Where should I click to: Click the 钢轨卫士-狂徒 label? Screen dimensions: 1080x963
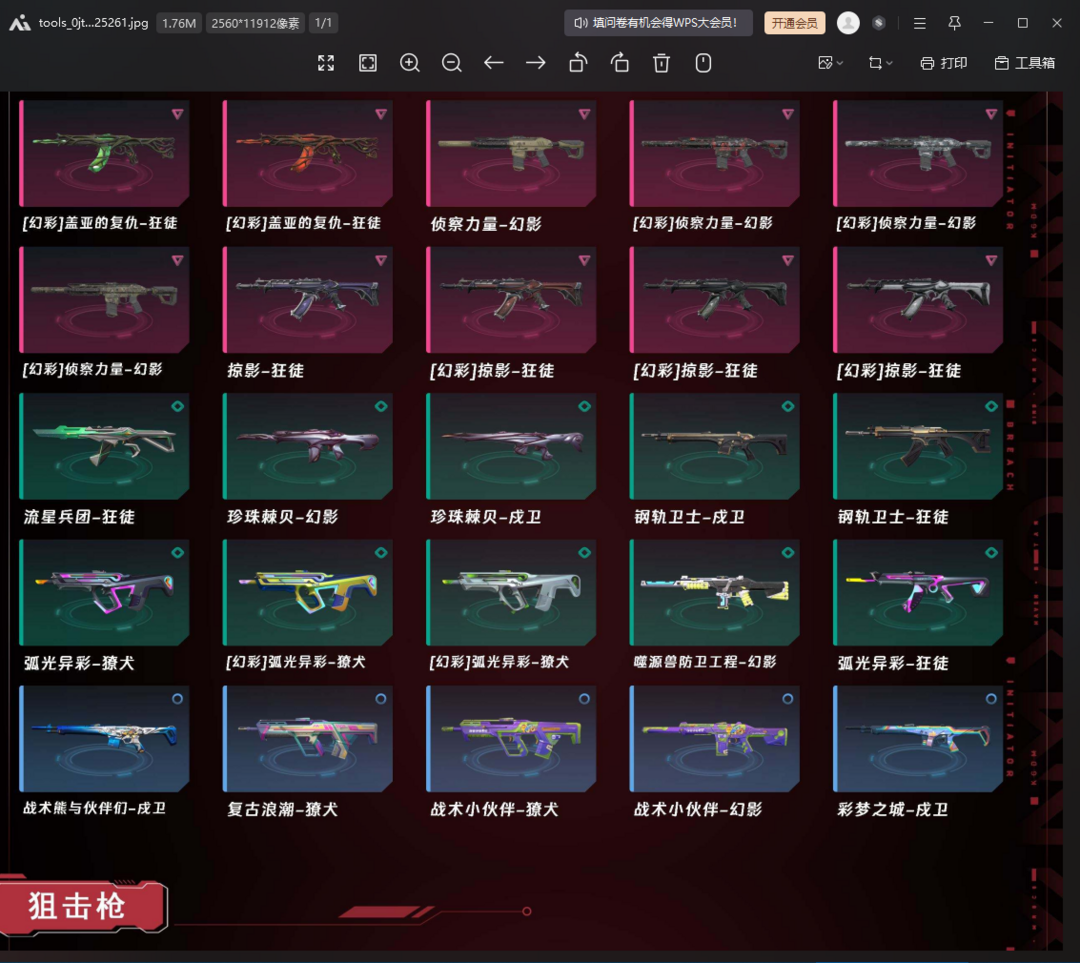point(893,517)
